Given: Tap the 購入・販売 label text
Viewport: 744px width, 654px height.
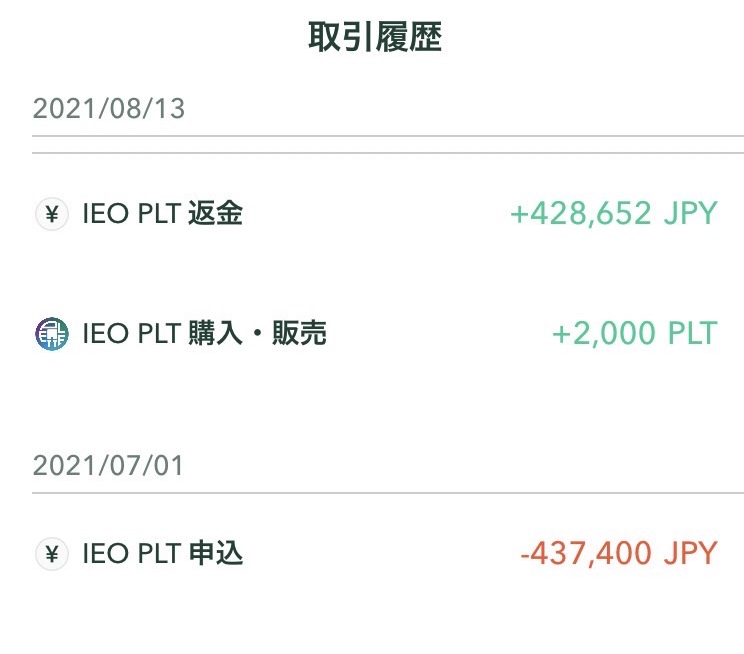Looking at the screenshot, I should 257,333.
